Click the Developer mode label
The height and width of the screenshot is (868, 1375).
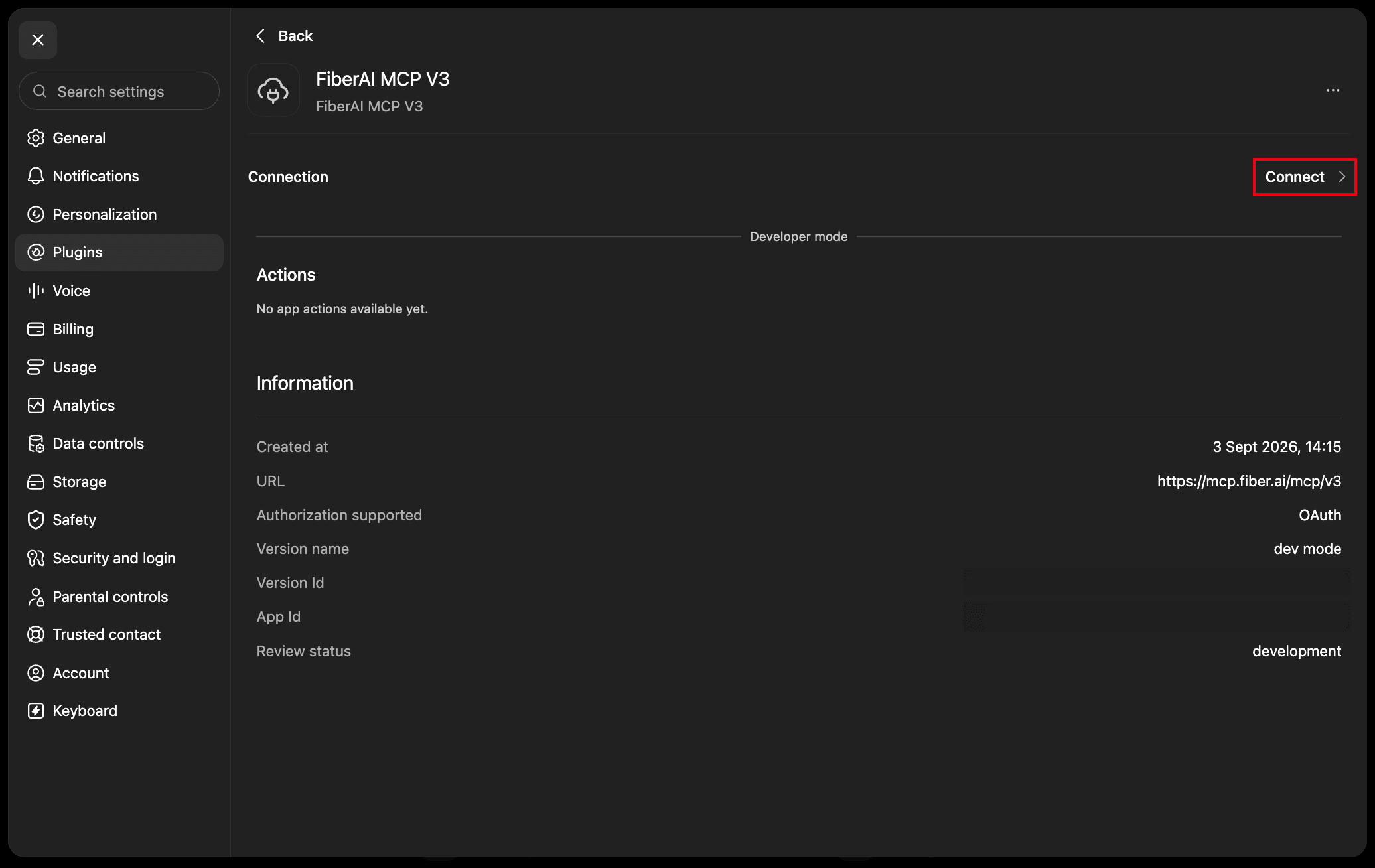coord(798,236)
